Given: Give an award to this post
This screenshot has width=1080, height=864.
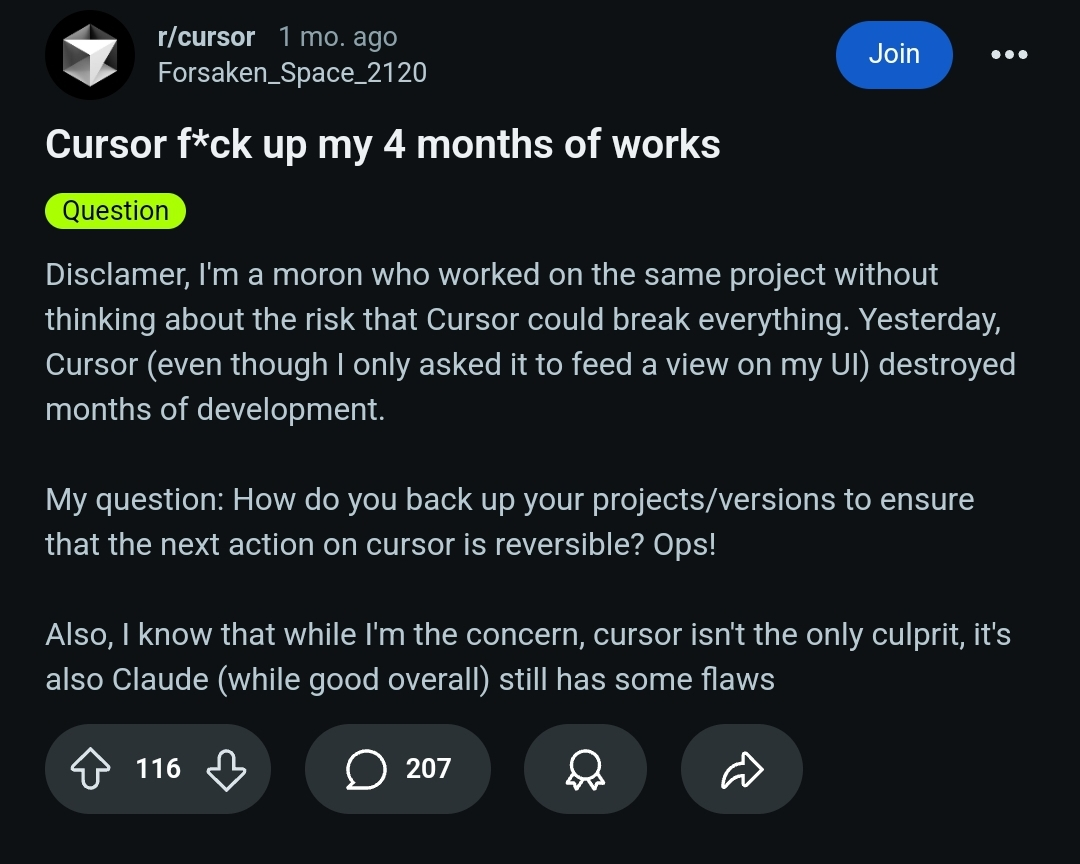Looking at the screenshot, I should [x=585, y=769].
